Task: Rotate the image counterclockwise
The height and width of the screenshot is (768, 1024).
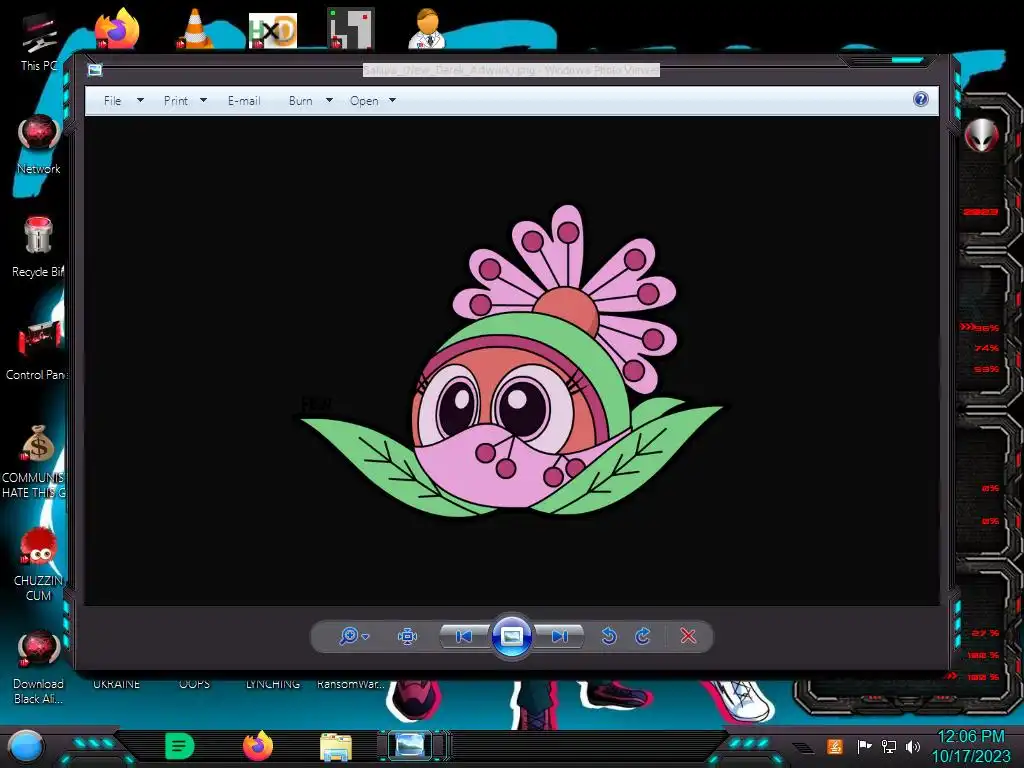Action: click(609, 636)
